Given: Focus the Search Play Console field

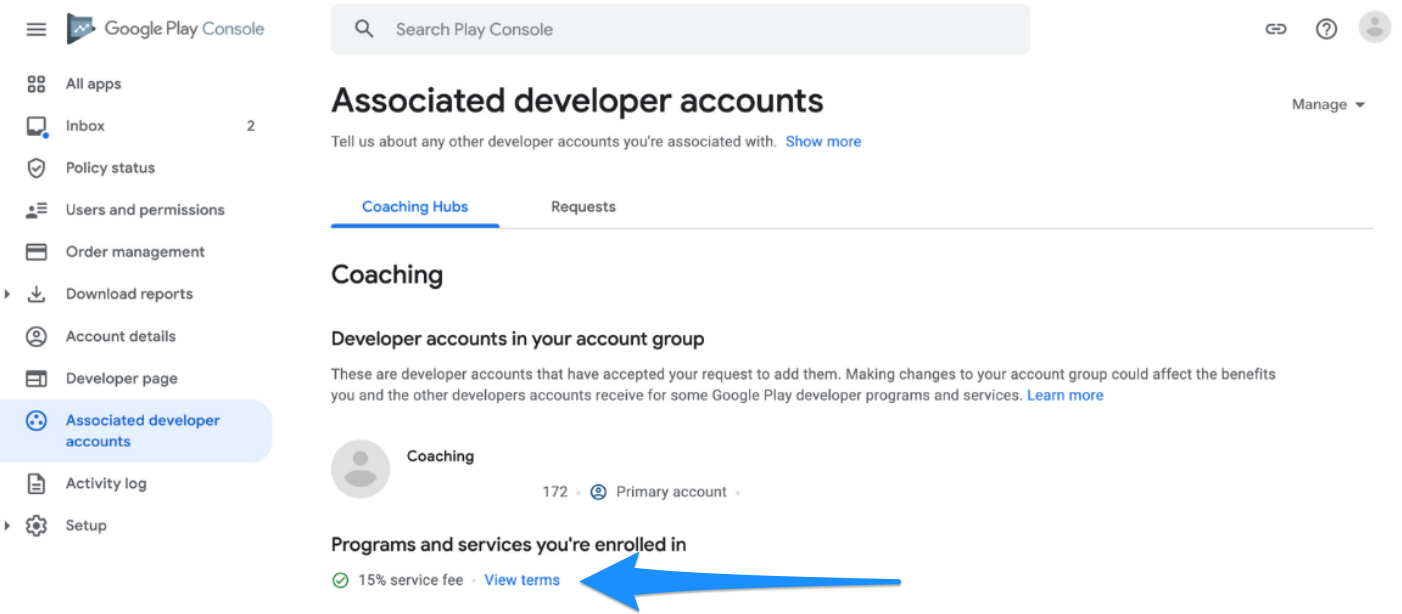Looking at the screenshot, I should coord(680,29).
